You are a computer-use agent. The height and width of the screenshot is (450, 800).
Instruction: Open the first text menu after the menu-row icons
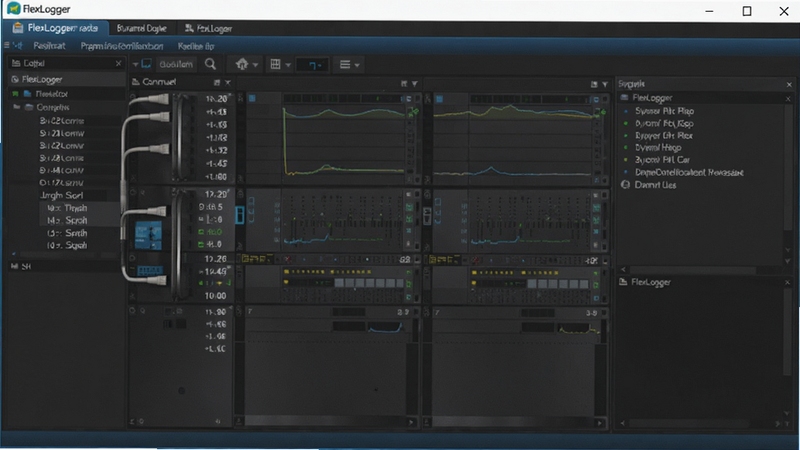(x=49, y=46)
